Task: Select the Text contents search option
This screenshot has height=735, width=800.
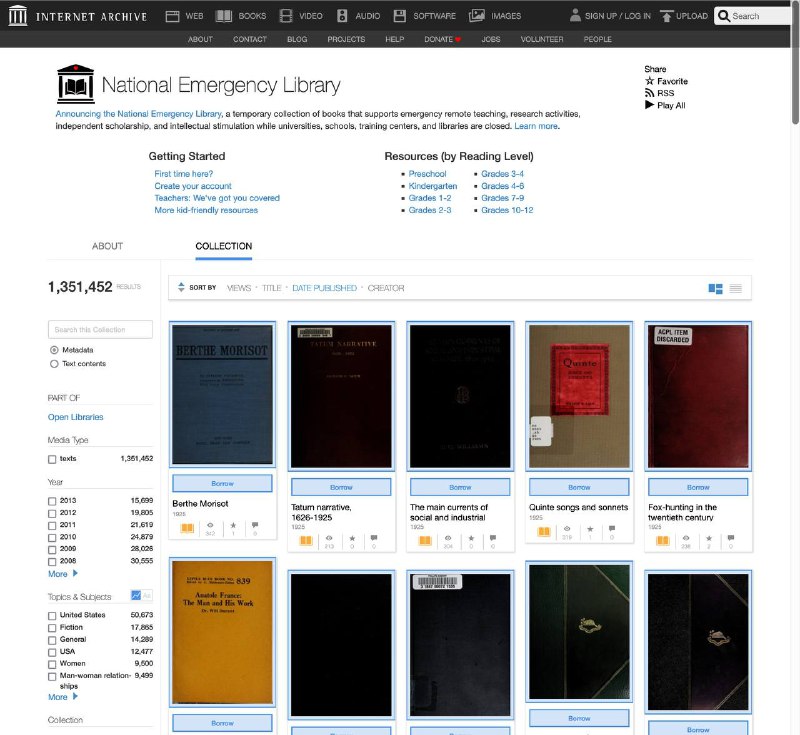Action: (54, 364)
